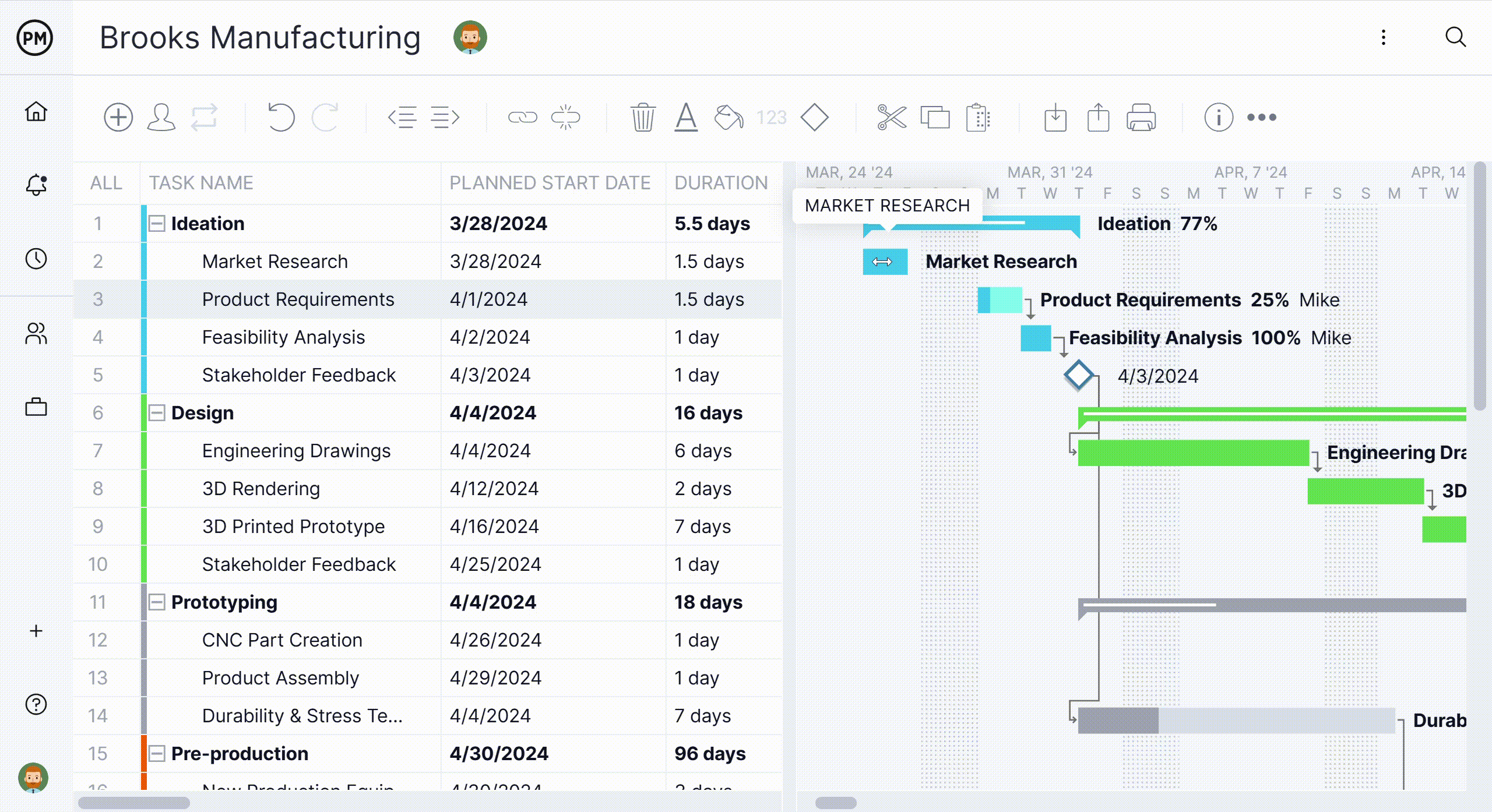1492x812 pixels.
Task: Click the link tasks chain icon
Action: click(522, 118)
